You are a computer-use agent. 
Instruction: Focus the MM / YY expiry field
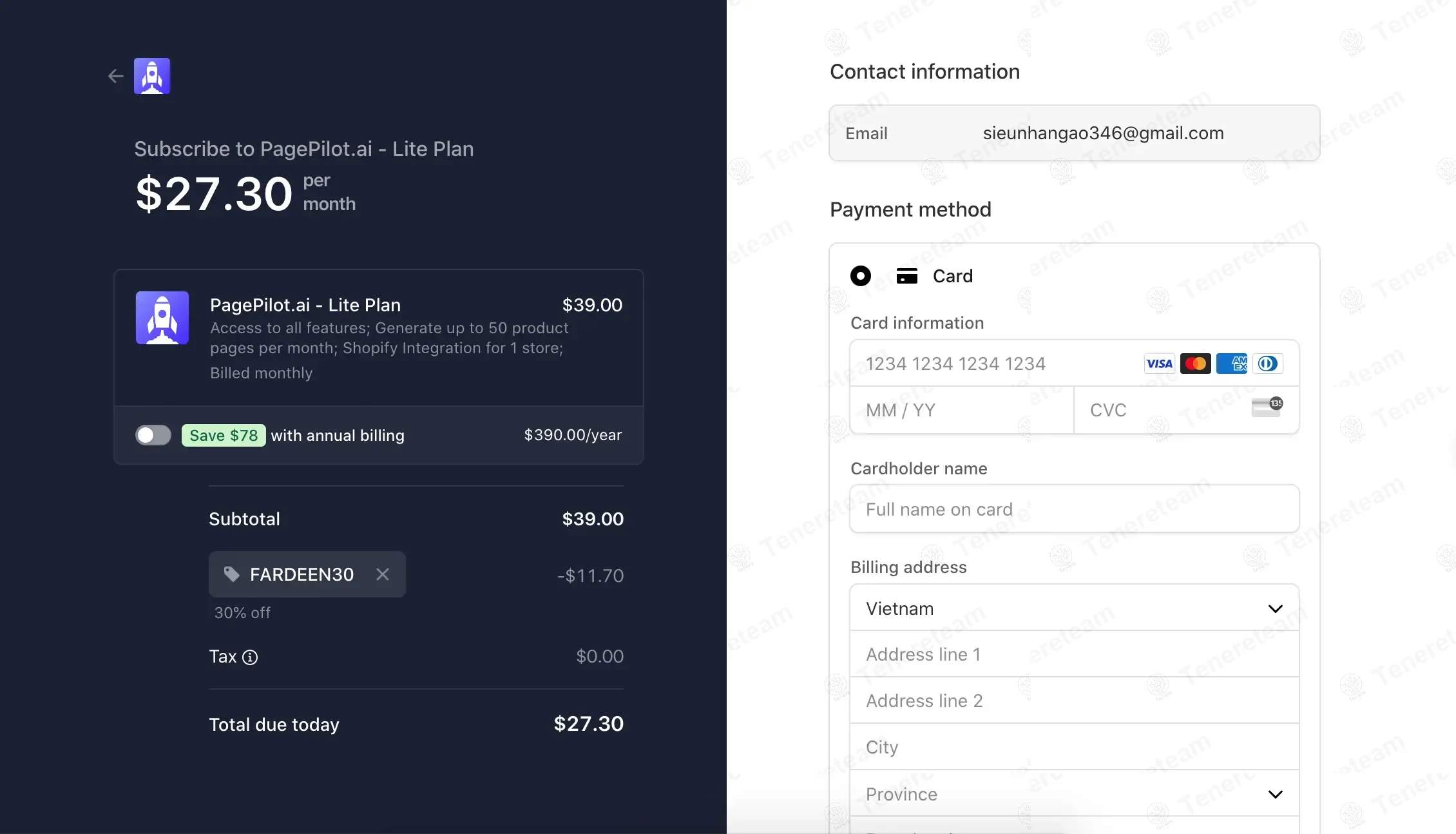961,410
